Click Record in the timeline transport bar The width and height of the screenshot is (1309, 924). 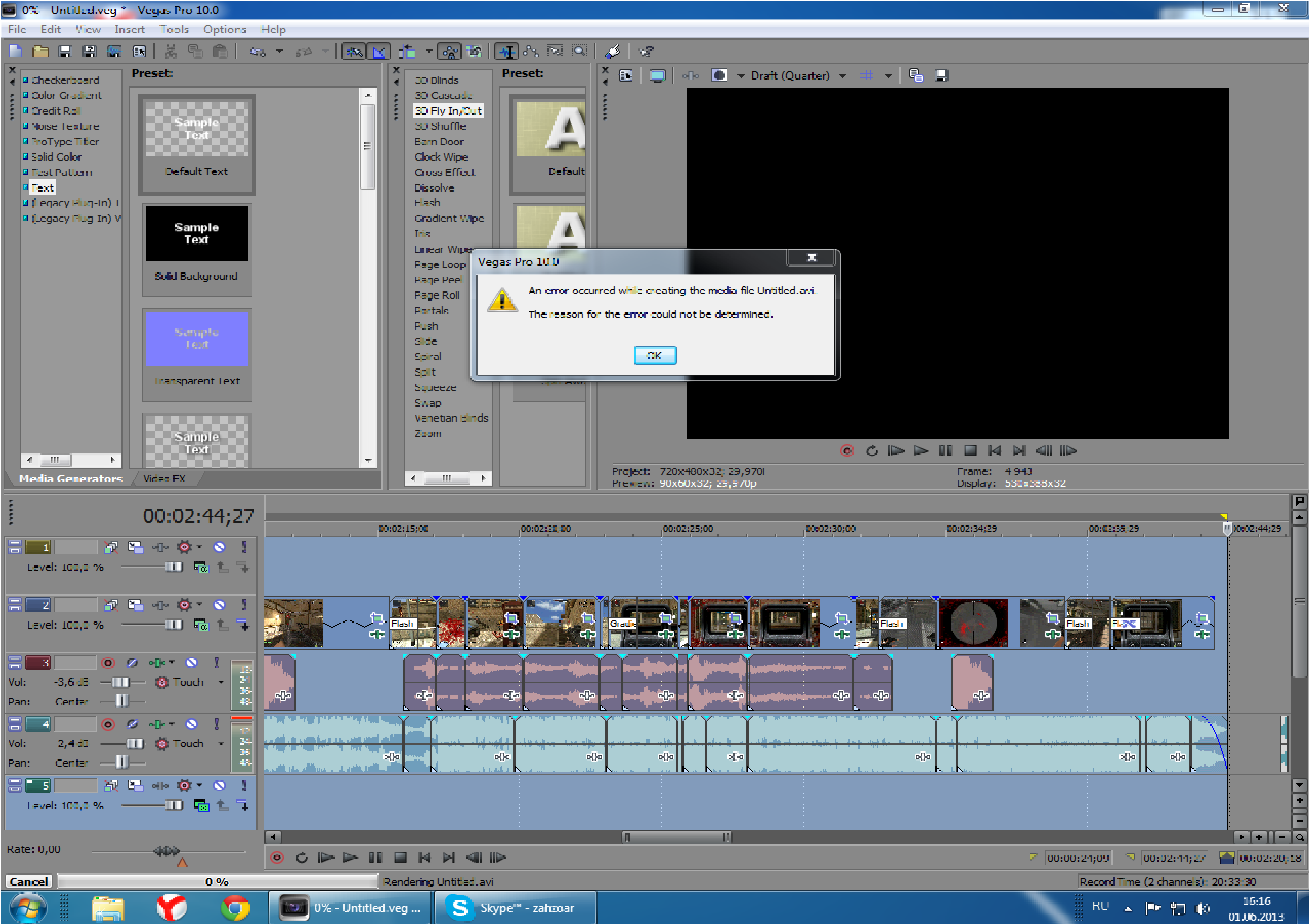[277, 857]
